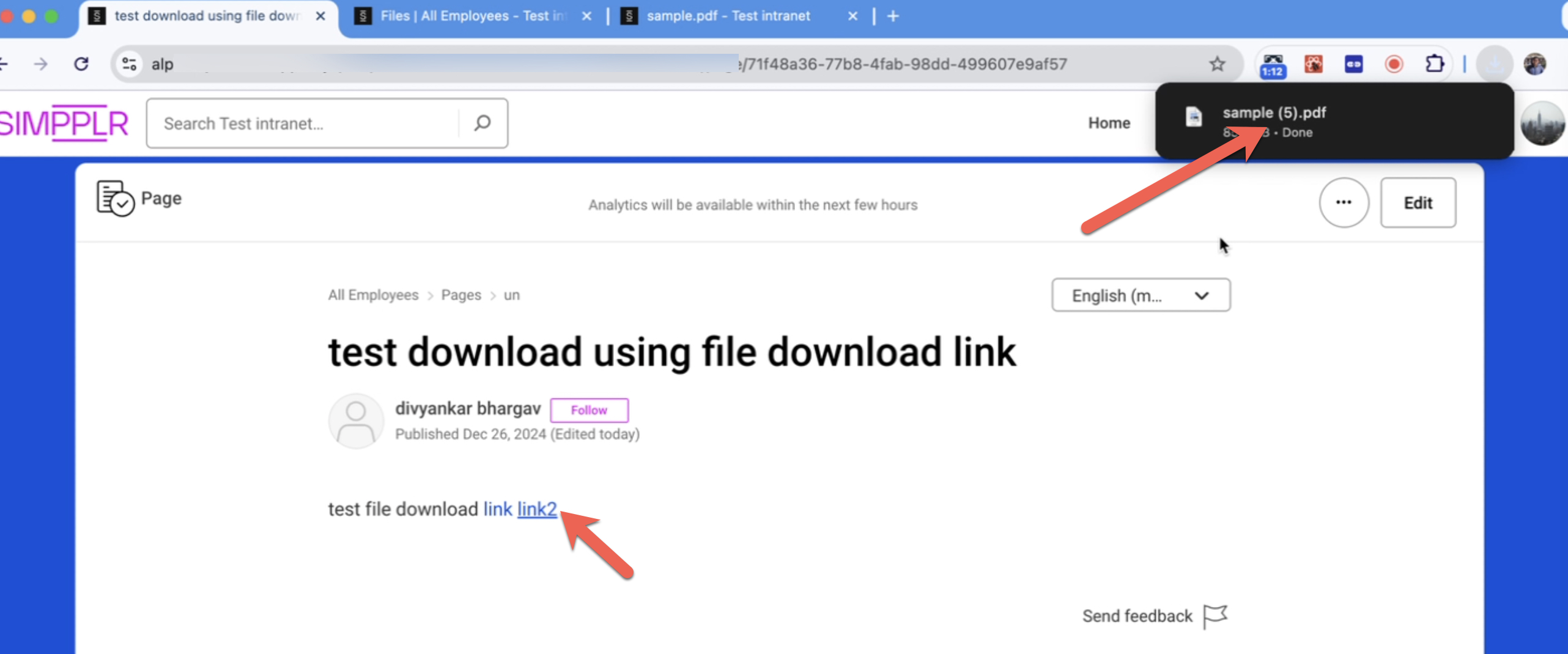Toggle the Follow button for divyankar bhargav
This screenshot has width=1568, height=654.
click(x=589, y=410)
